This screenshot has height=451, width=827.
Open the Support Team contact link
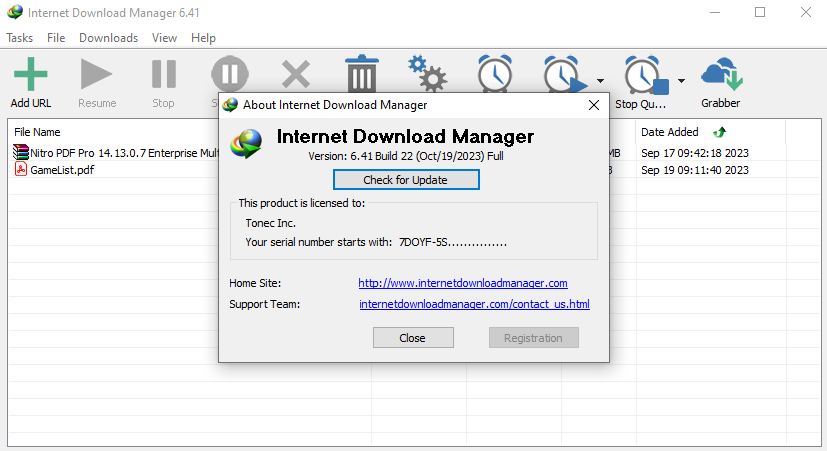point(475,304)
